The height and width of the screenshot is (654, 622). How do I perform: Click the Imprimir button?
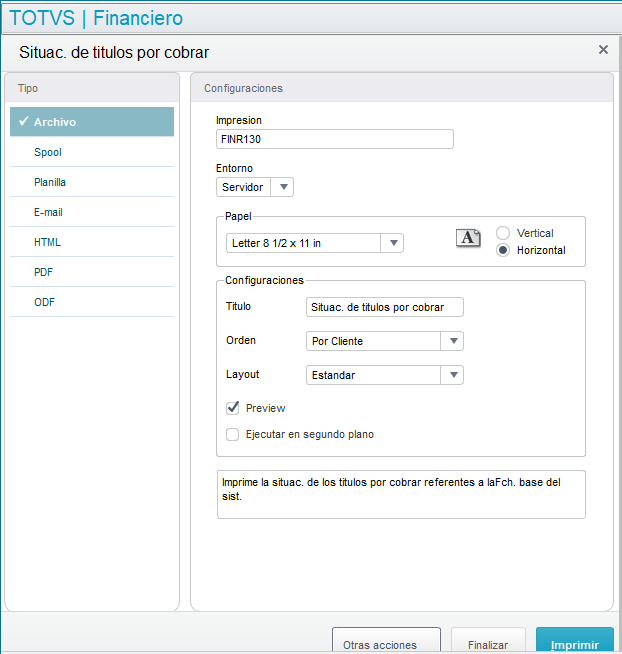click(574, 640)
